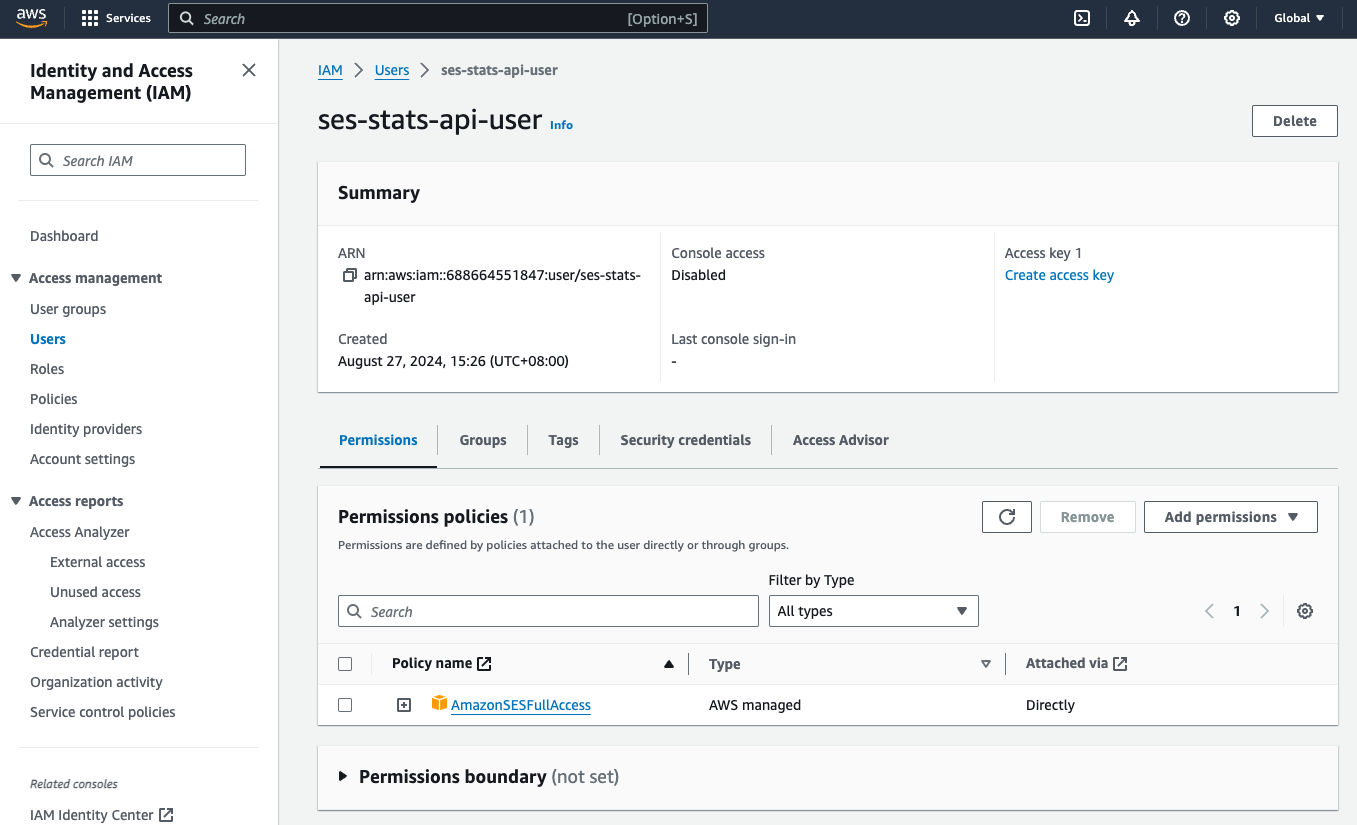Viewport: 1357px width, 825px height.
Task: Open Unused access in the sidebar
Action: [95, 592]
